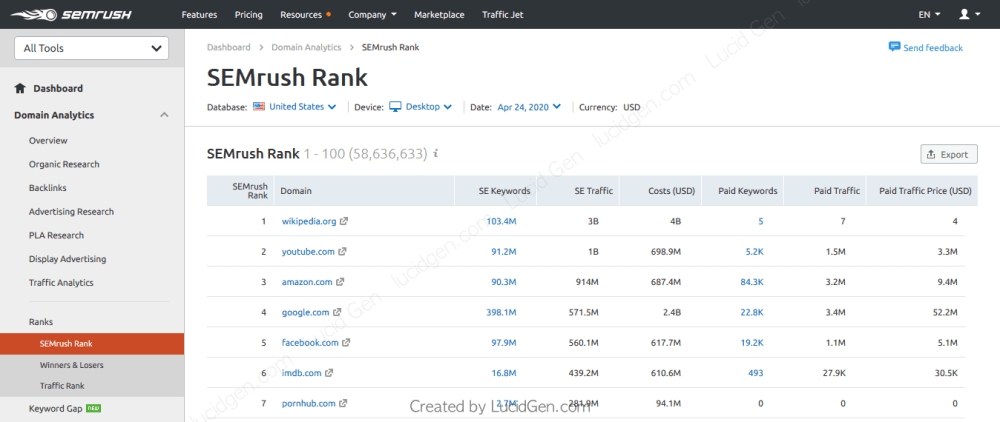Open the facebook.com domain link
Image resolution: width=1000 pixels, height=422 pixels.
point(310,342)
